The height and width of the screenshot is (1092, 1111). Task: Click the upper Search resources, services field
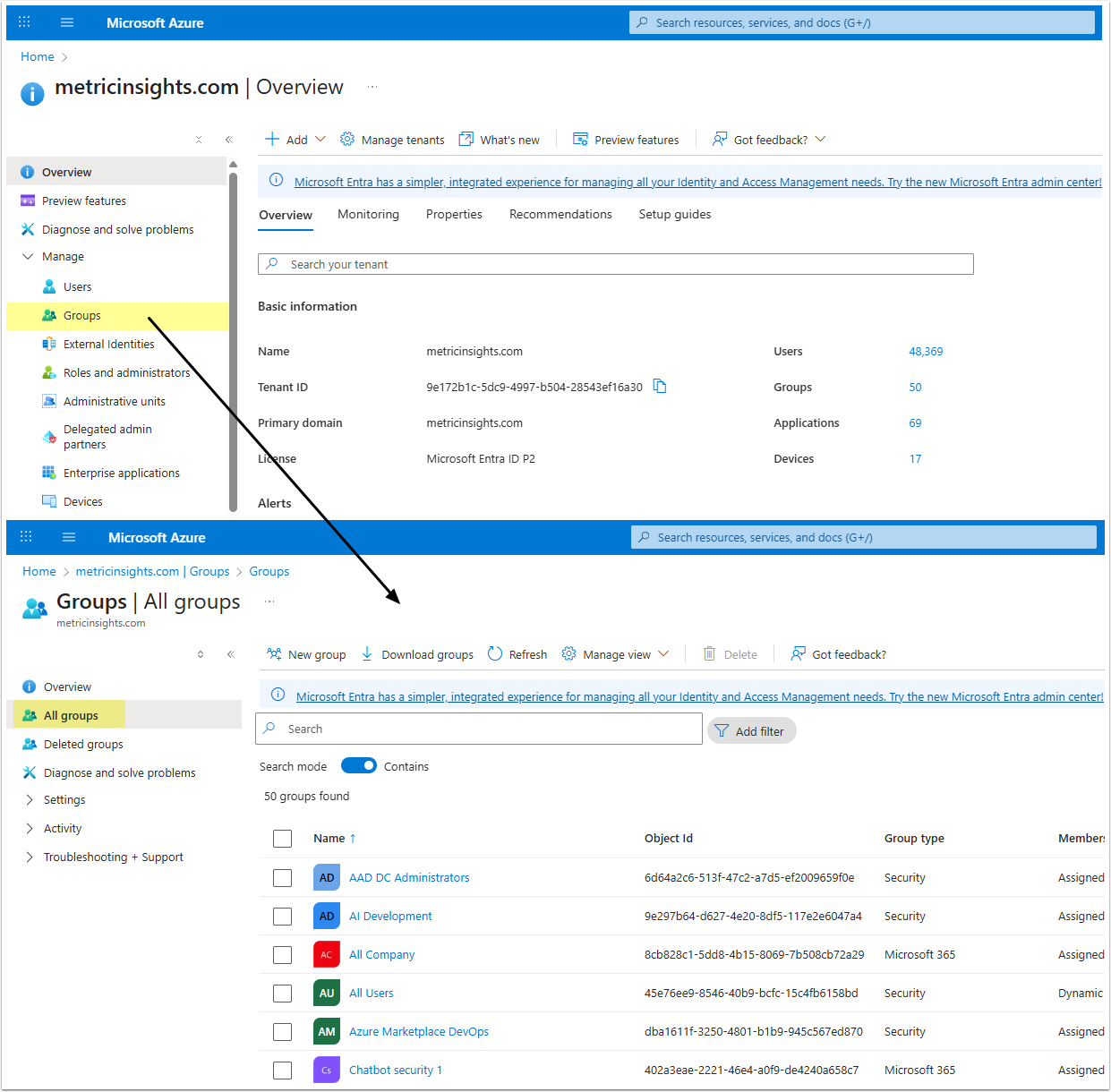coord(862,22)
